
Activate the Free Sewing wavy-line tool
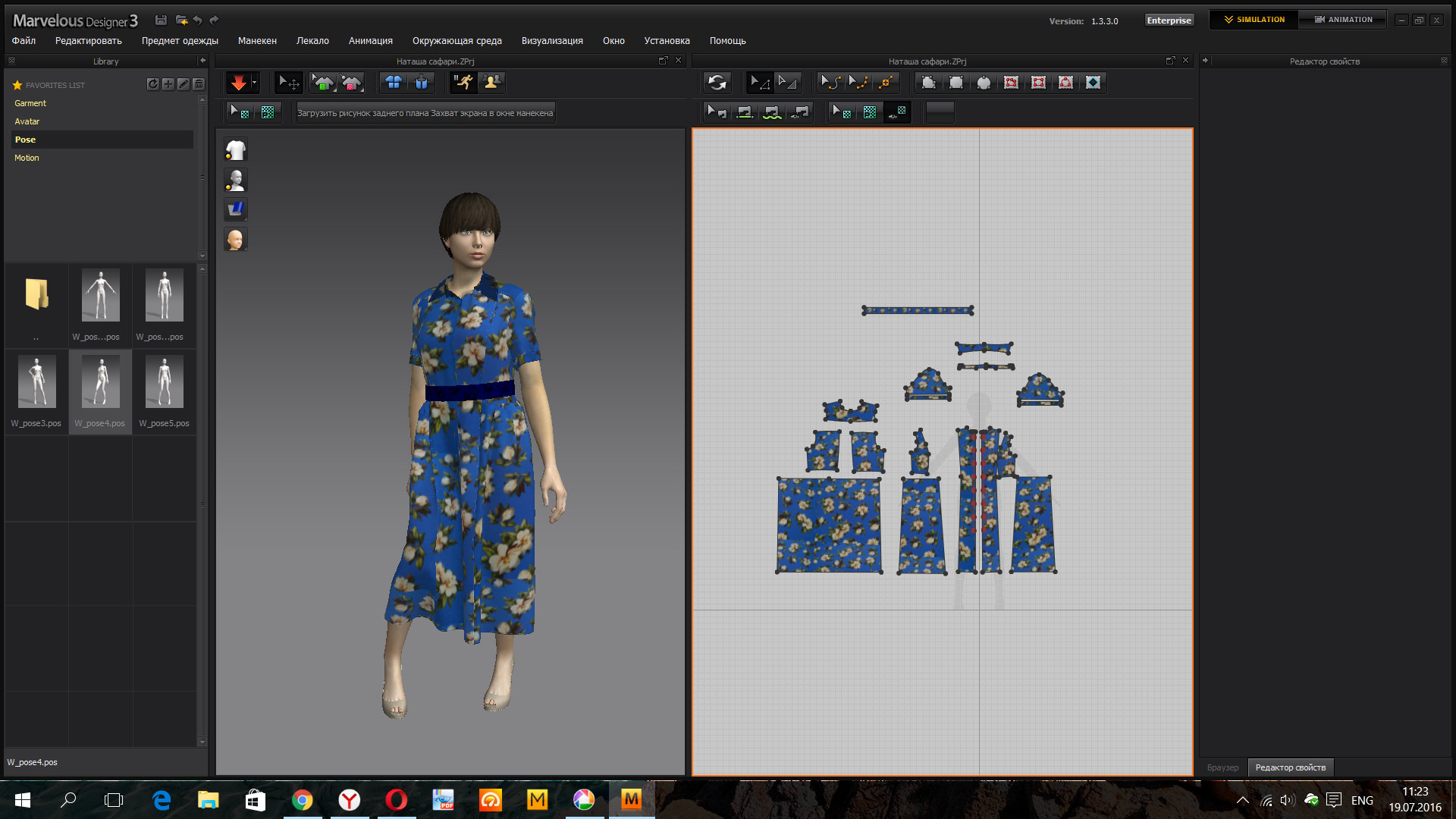coord(772,112)
